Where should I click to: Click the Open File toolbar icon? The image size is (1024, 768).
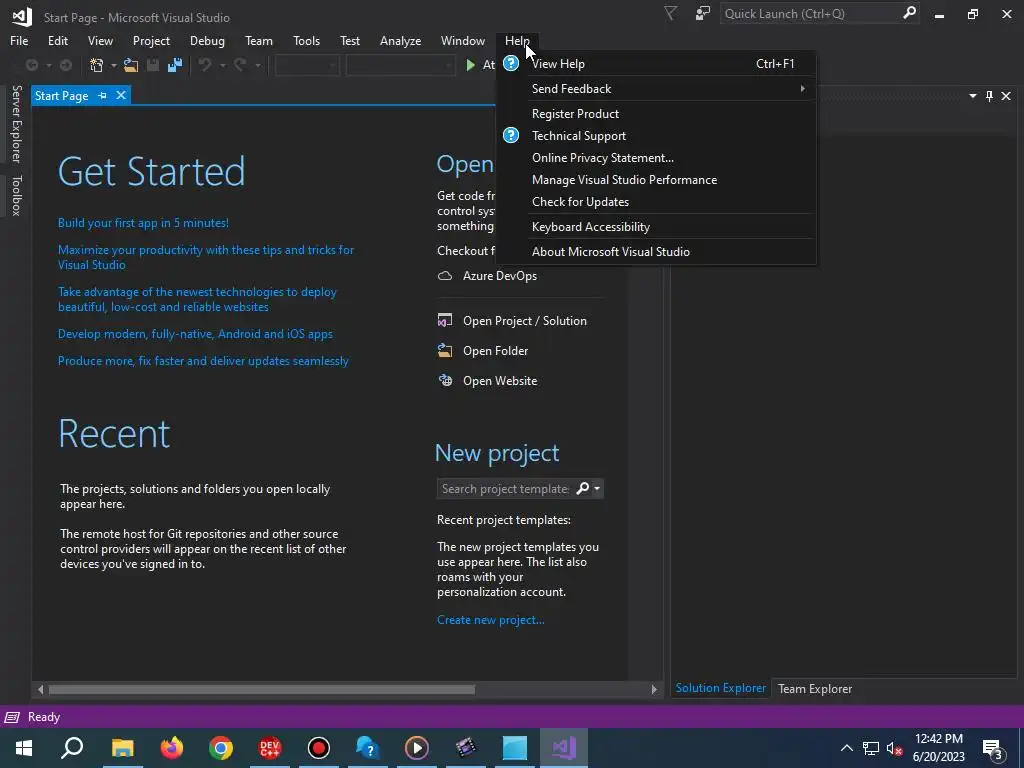tap(131, 65)
